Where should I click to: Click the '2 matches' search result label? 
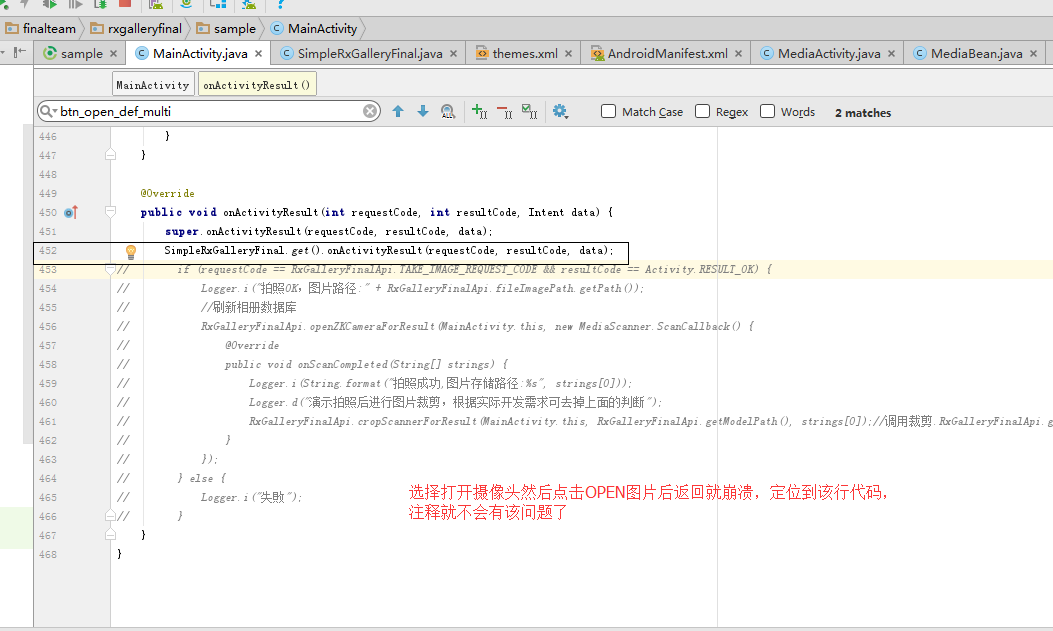click(863, 113)
